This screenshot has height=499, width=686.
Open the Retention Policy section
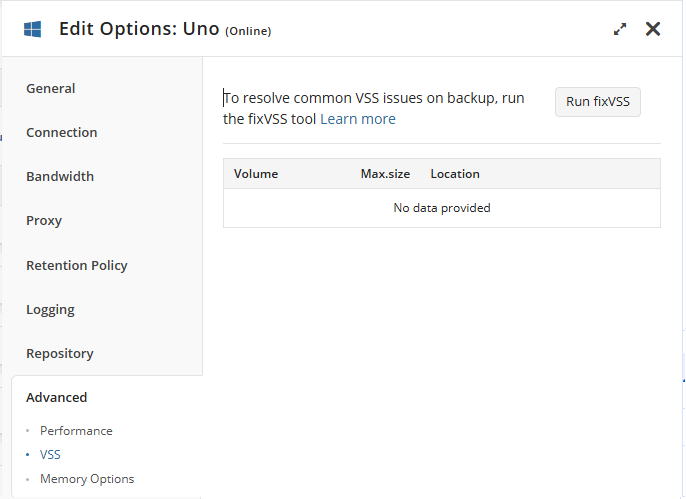tap(77, 265)
